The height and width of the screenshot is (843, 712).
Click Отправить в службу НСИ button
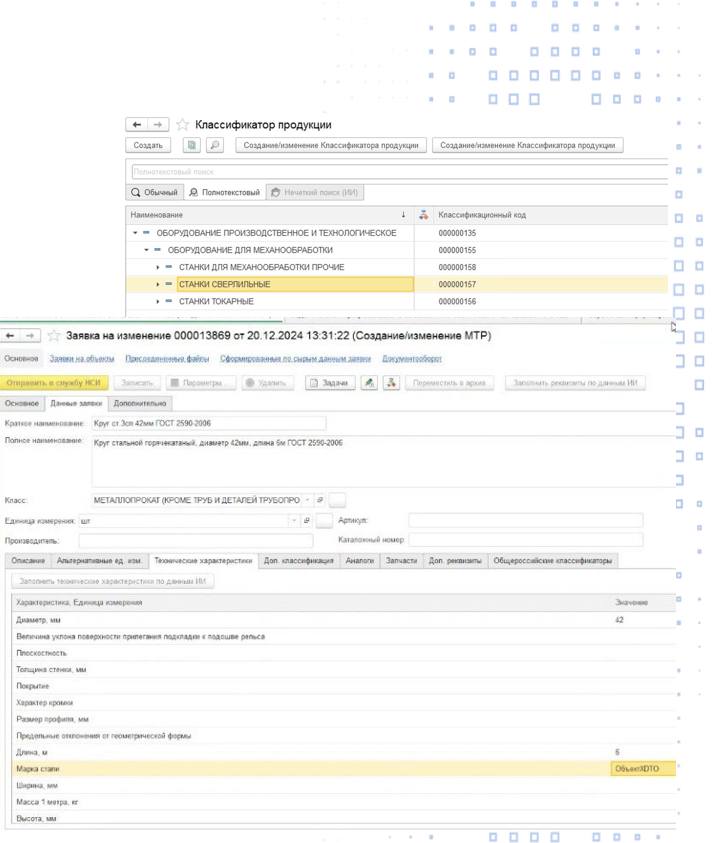[54, 383]
